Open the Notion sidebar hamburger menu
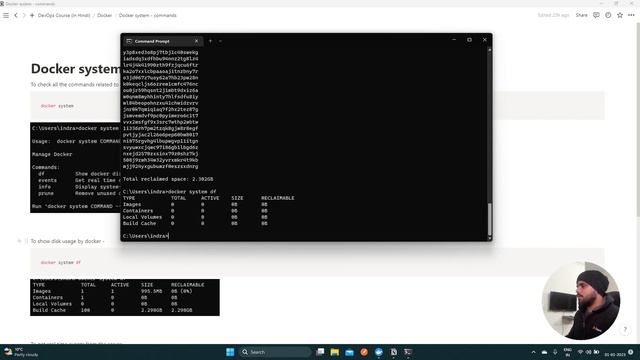The image size is (640, 360). [x=6, y=15]
